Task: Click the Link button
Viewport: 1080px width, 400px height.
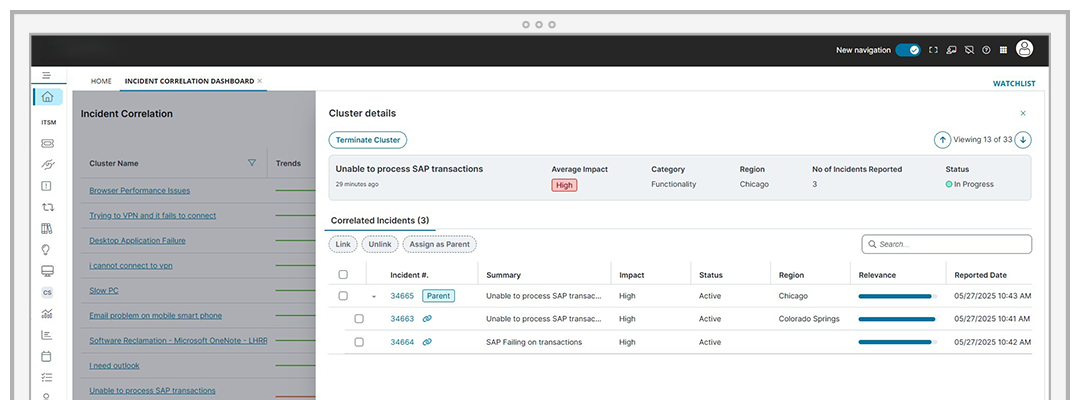Action: click(x=343, y=244)
